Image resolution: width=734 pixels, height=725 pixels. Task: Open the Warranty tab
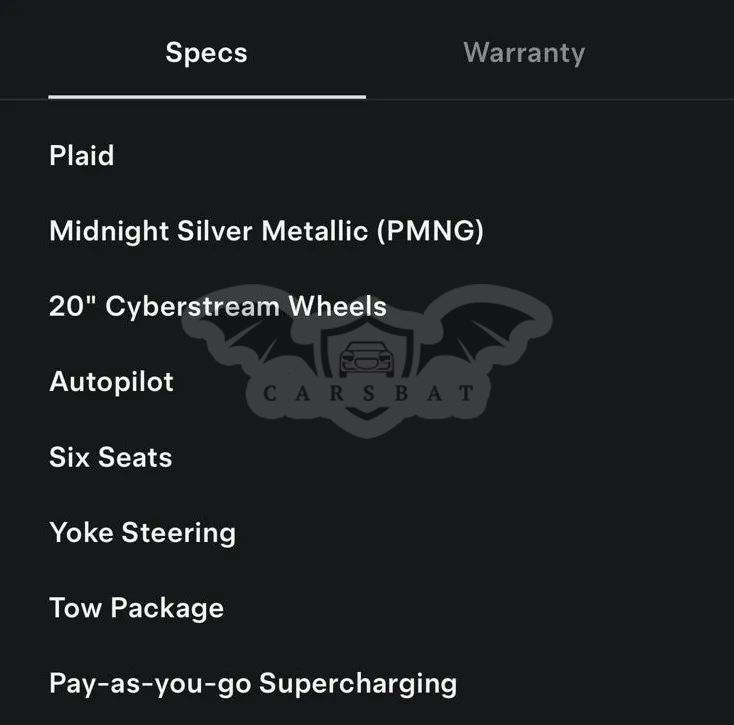[524, 53]
